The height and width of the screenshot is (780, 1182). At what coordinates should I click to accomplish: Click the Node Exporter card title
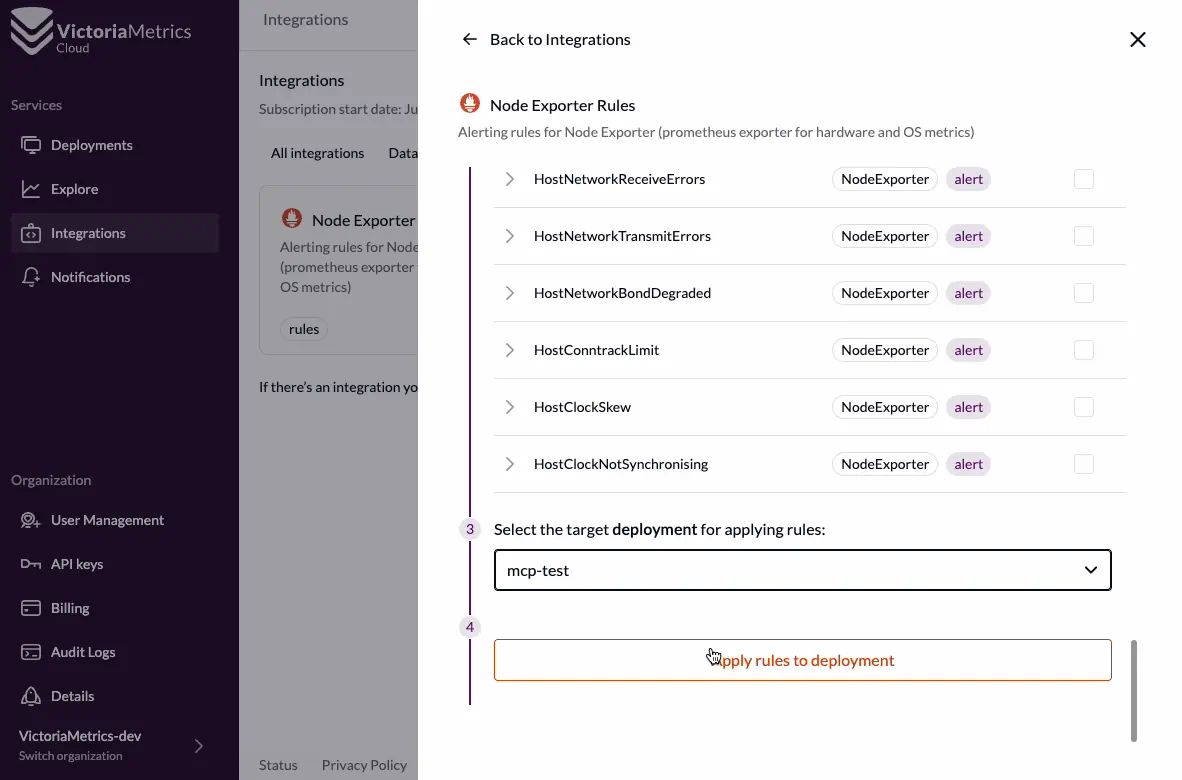pos(363,220)
